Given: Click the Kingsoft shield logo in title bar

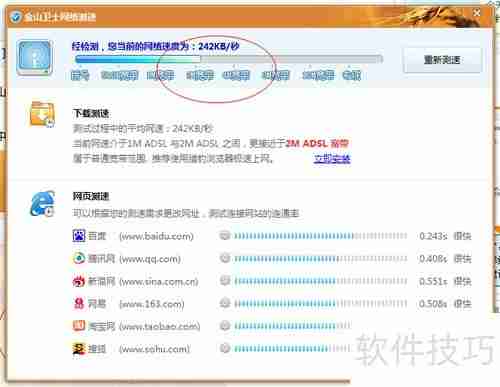Looking at the screenshot, I should [16, 17].
